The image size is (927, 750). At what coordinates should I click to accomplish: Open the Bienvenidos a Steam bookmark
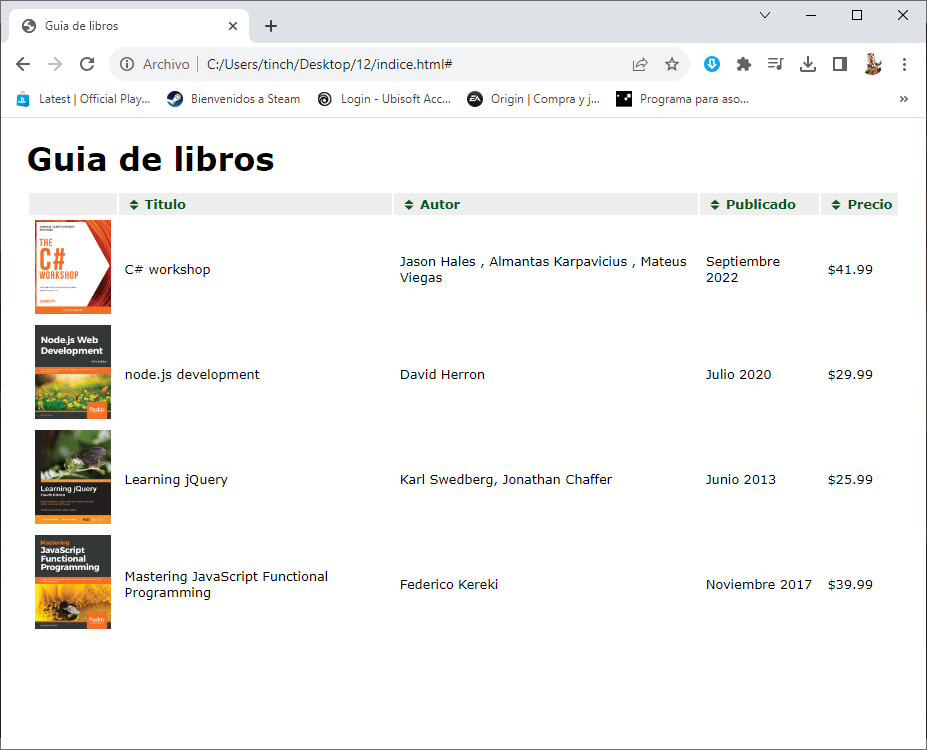click(234, 99)
